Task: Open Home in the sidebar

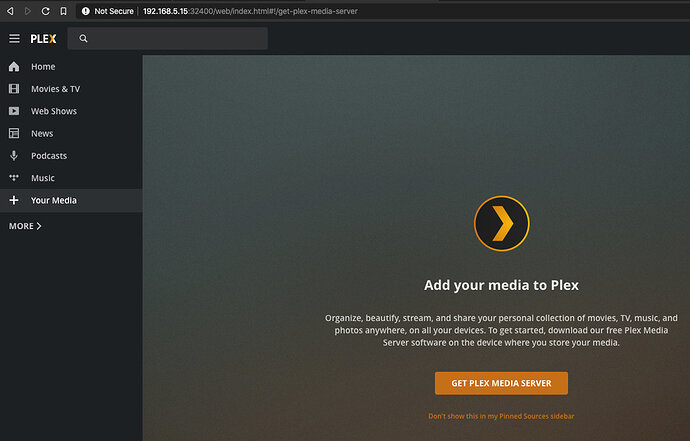Action: 71,66
